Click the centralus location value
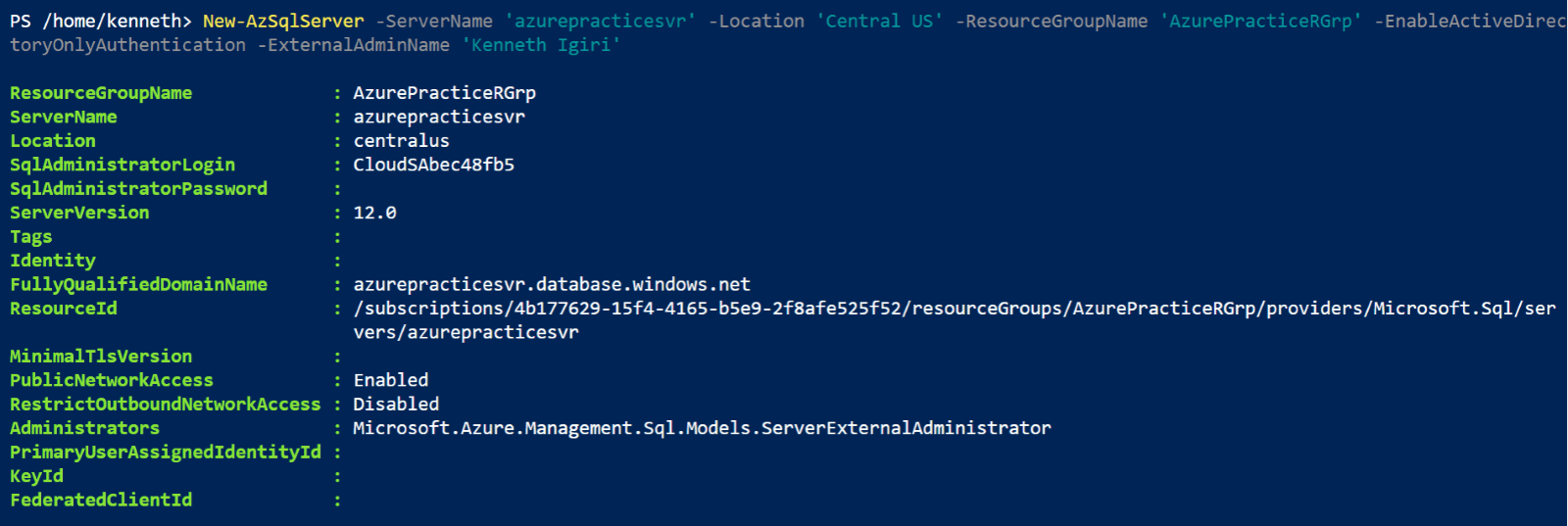Viewport: 1568px width, 526px height. point(401,141)
